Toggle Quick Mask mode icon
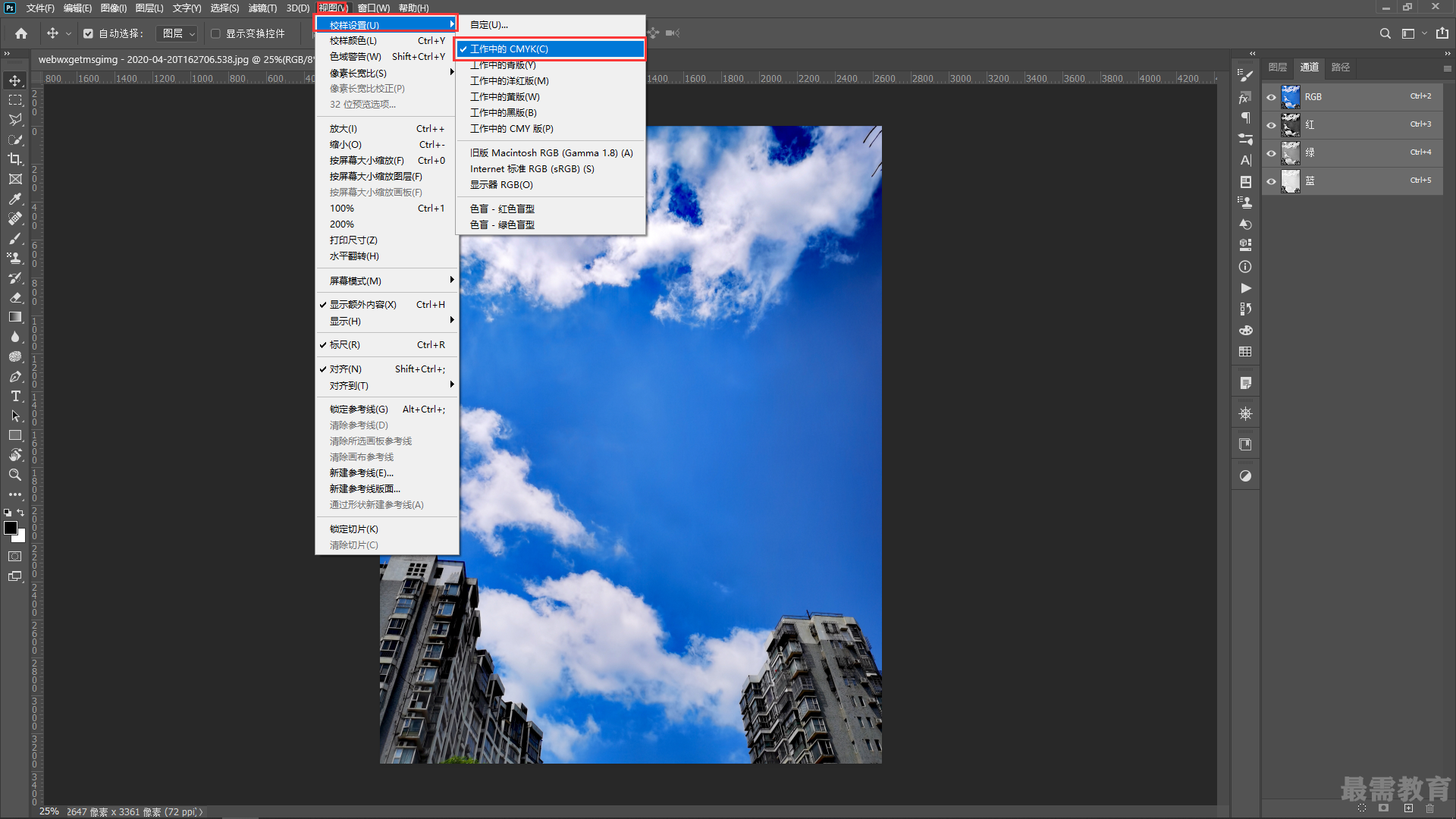1456x819 pixels. (15, 557)
